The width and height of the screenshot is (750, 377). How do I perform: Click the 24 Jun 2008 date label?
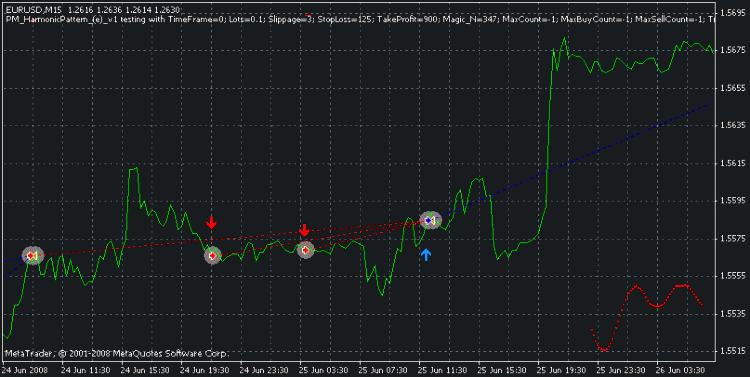tap(24, 370)
